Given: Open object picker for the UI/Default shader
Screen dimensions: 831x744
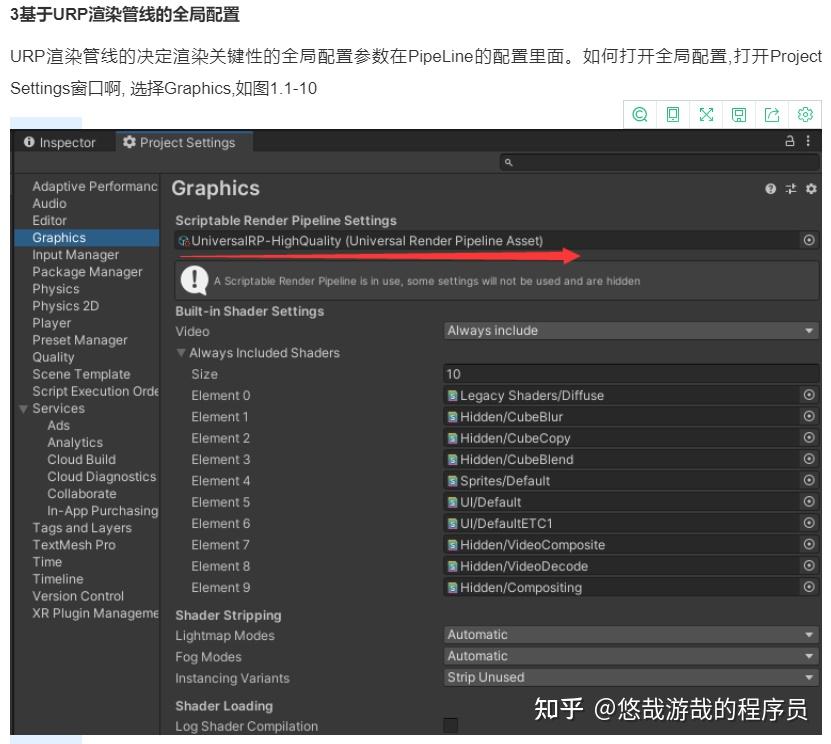Looking at the screenshot, I should pos(808,502).
